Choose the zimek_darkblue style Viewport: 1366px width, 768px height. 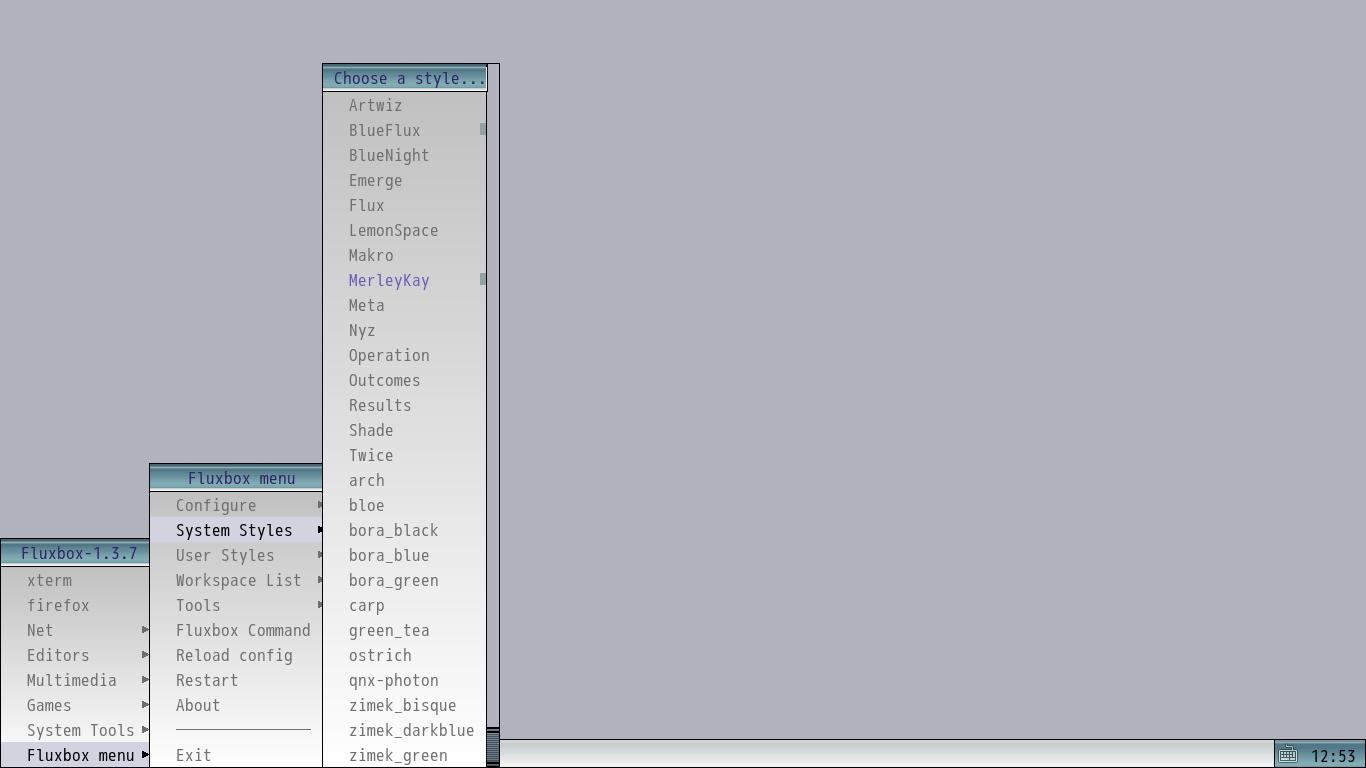click(x=405, y=730)
